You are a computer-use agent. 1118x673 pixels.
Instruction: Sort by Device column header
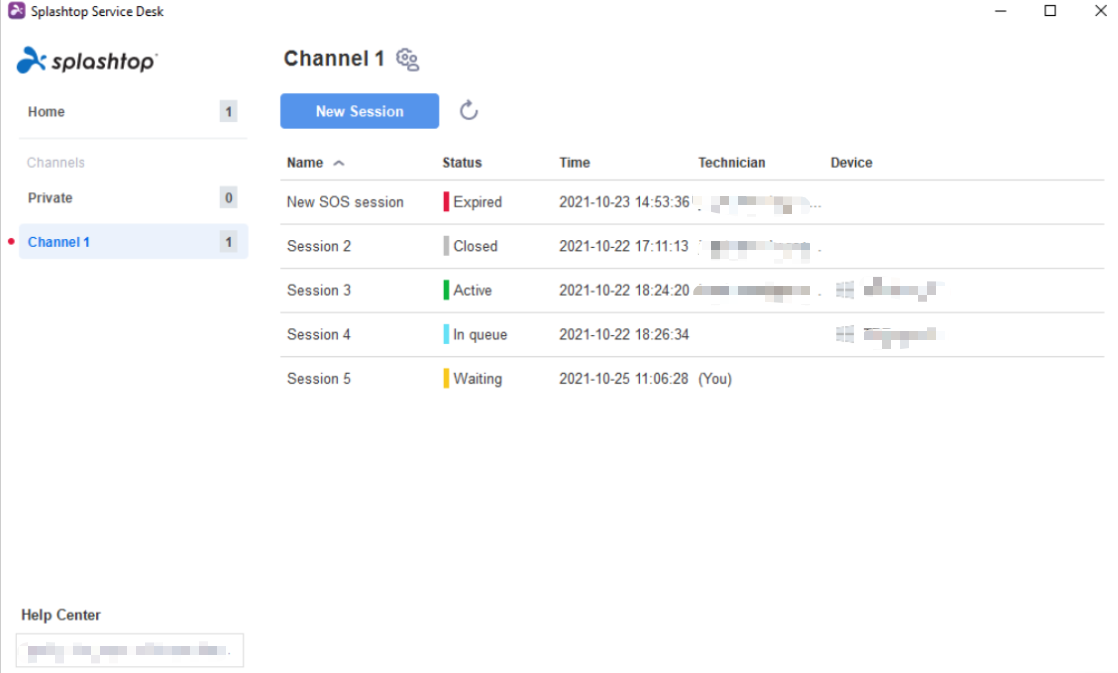click(851, 163)
